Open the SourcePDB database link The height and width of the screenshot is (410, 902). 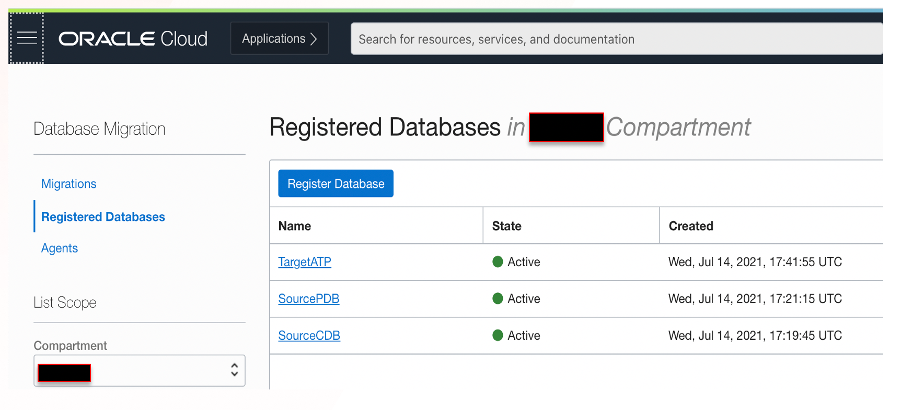click(309, 298)
